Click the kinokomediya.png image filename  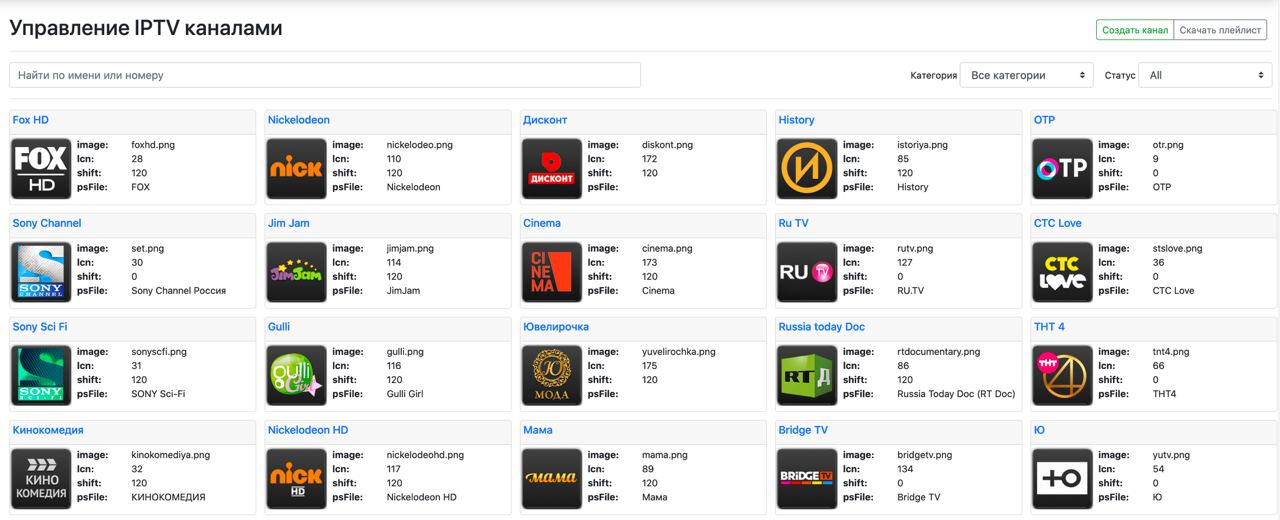[x=171, y=455]
